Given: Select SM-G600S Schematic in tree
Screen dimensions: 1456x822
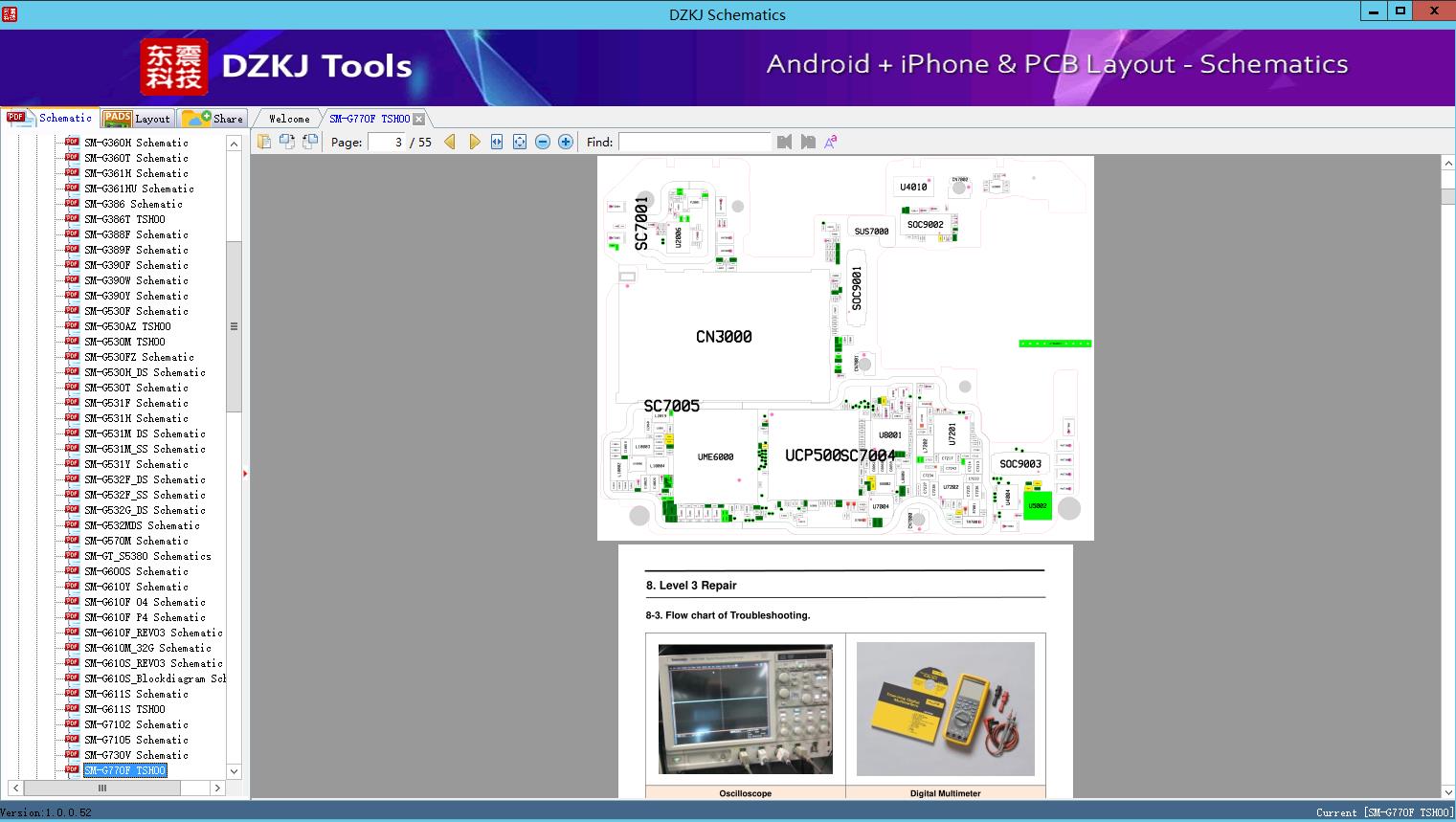Looking at the screenshot, I should coord(136,571).
